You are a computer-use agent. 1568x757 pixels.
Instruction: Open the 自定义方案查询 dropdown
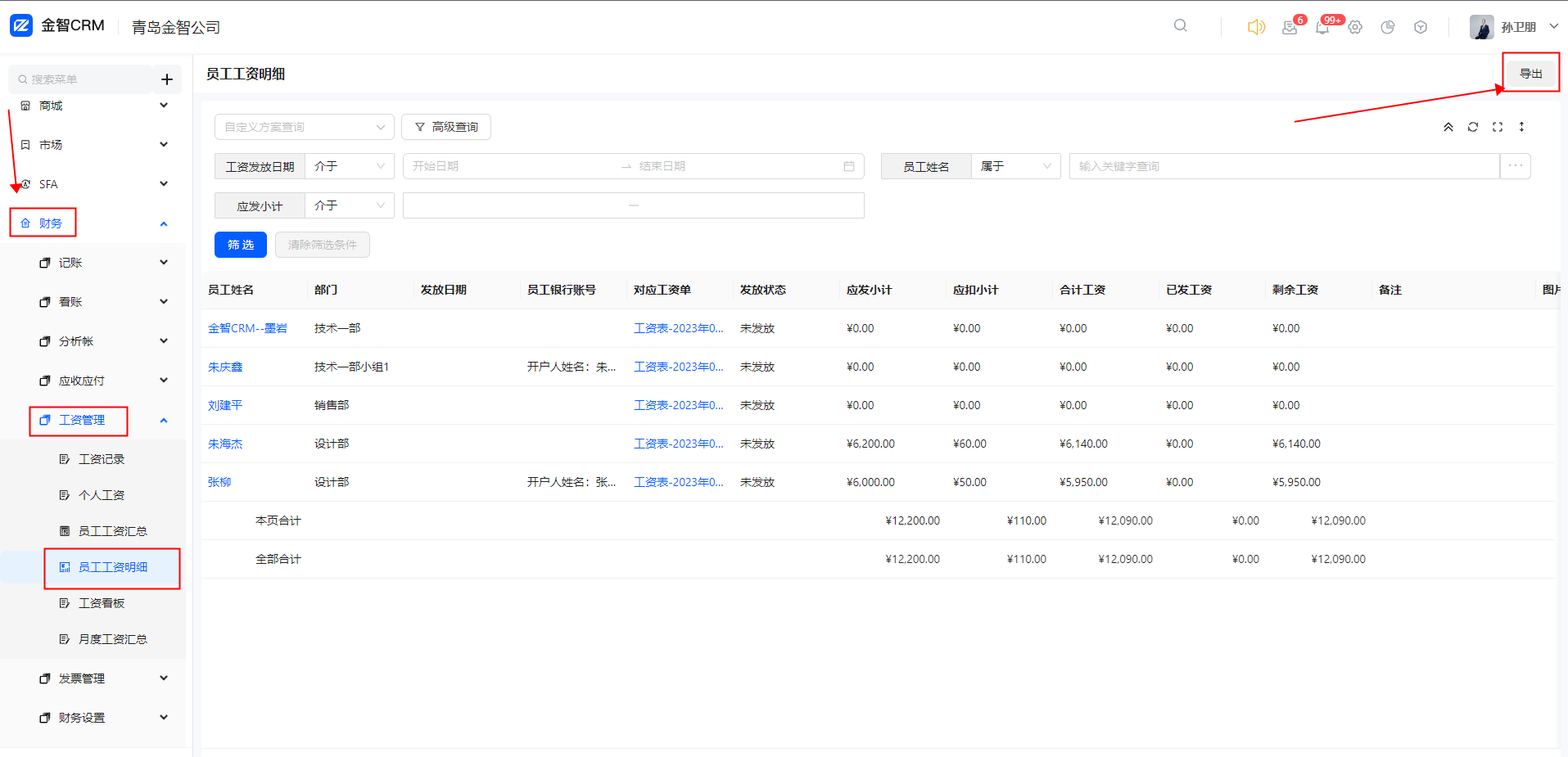[304, 127]
